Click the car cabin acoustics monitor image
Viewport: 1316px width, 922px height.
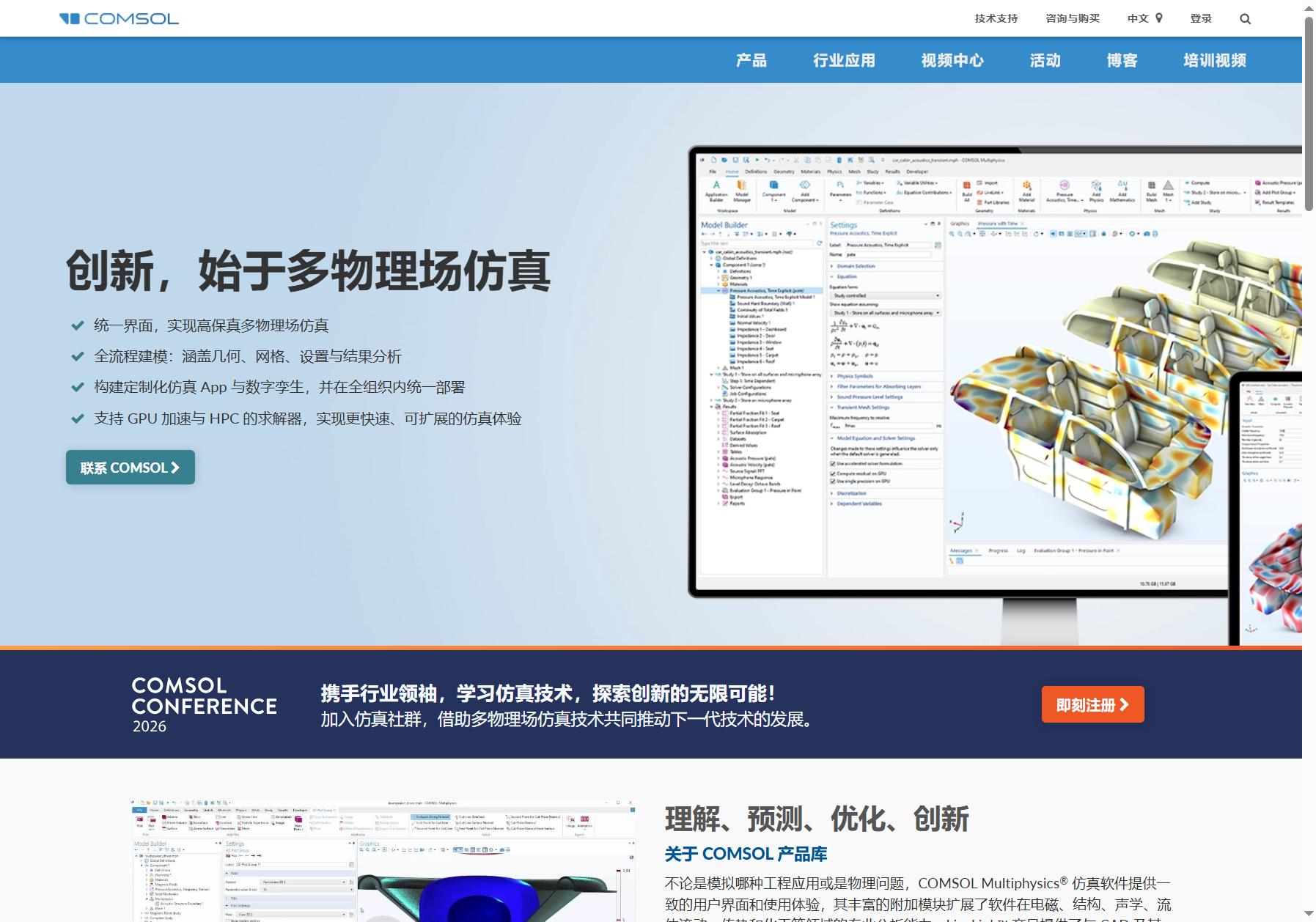click(994, 396)
